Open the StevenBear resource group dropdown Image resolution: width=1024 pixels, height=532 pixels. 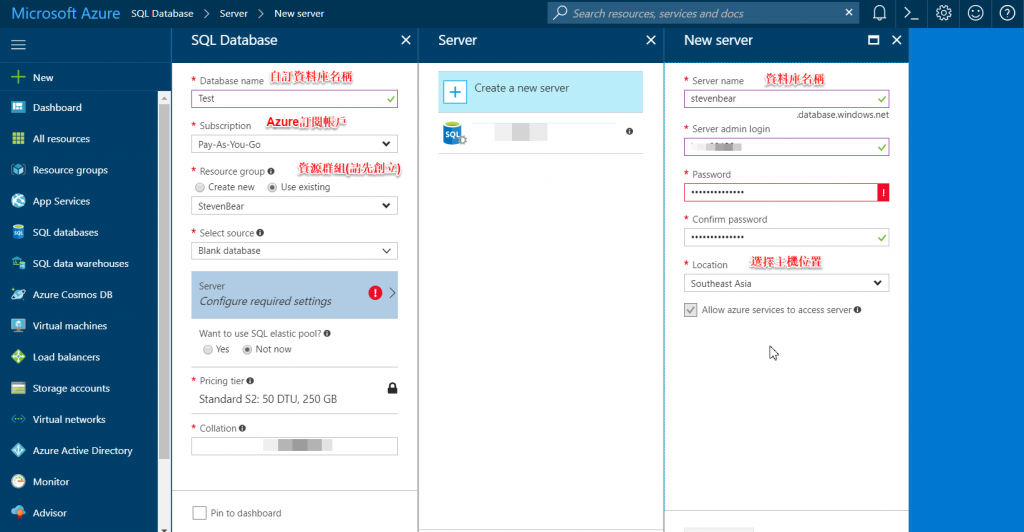click(295, 206)
